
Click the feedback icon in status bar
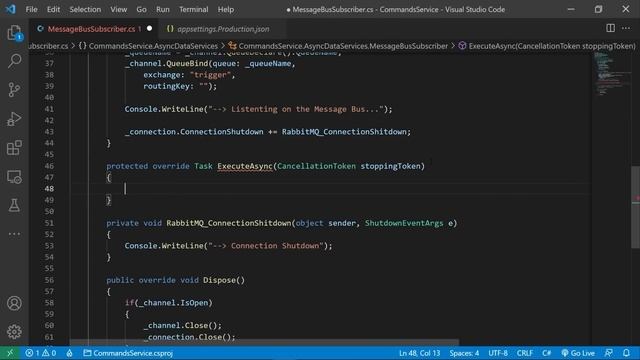point(609,353)
